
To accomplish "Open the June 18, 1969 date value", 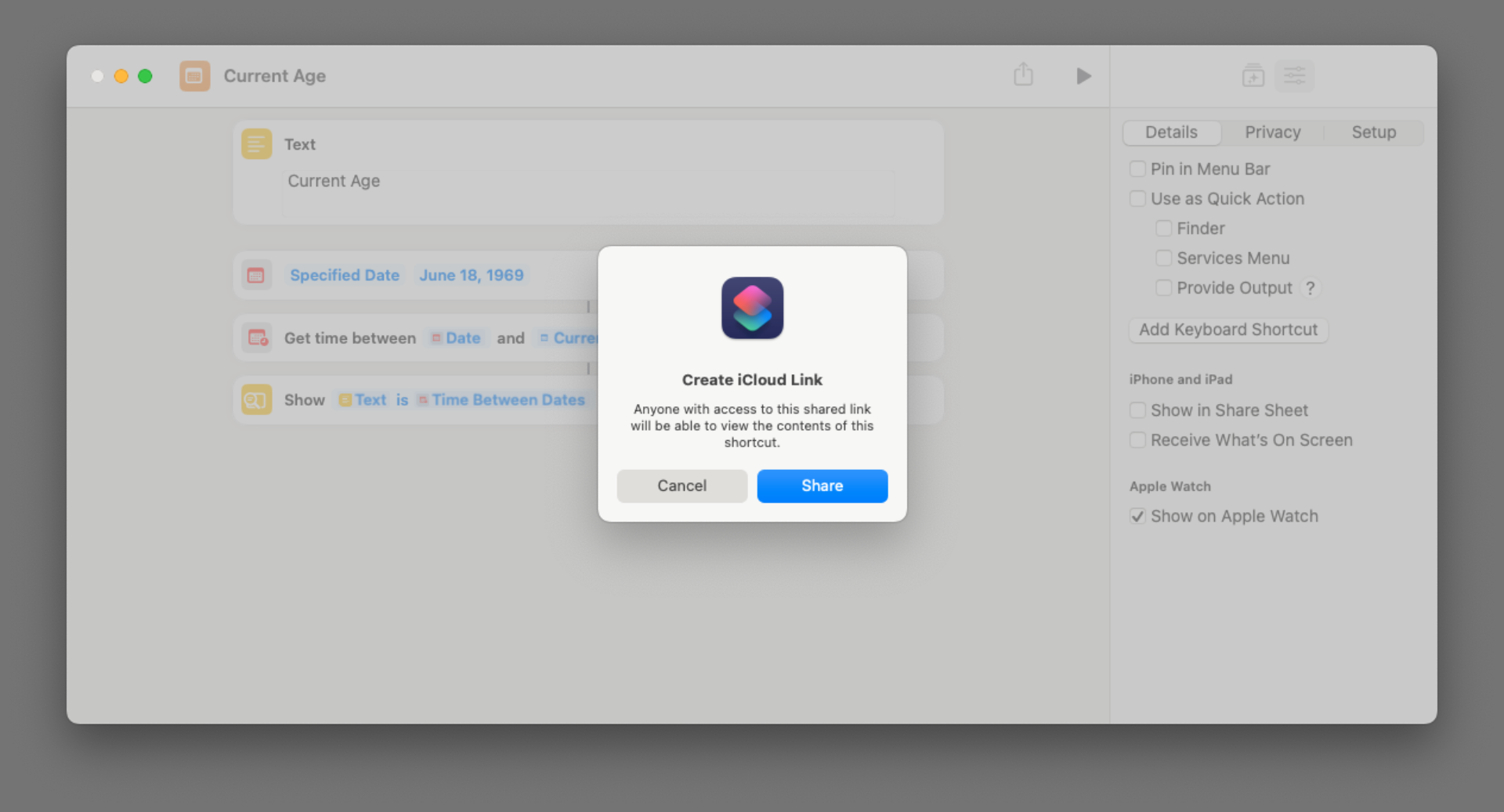I will pyautogui.click(x=471, y=276).
